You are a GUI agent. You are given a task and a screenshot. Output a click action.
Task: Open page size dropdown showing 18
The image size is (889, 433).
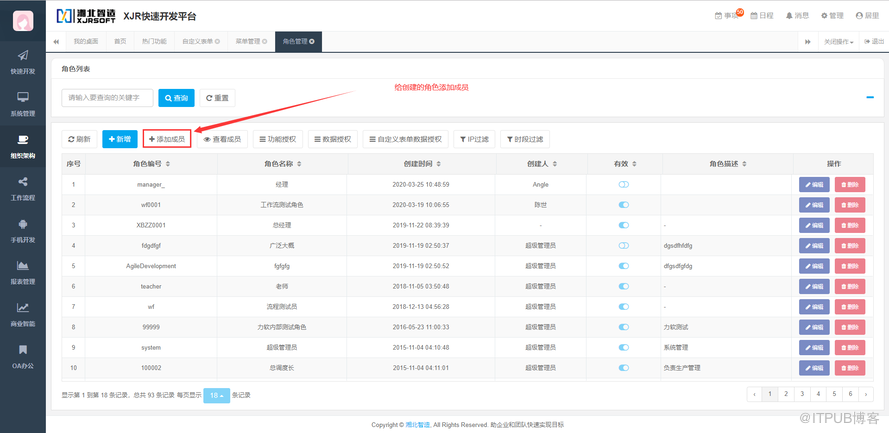(x=216, y=395)
